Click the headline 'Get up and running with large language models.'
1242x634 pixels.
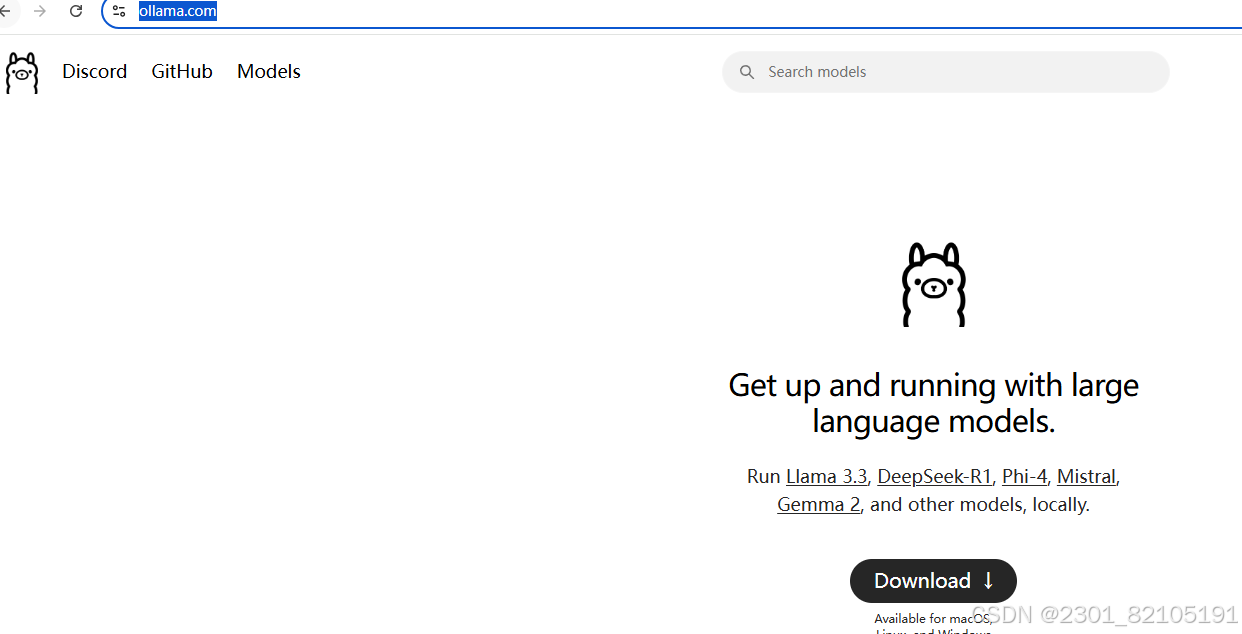point(934,403)
